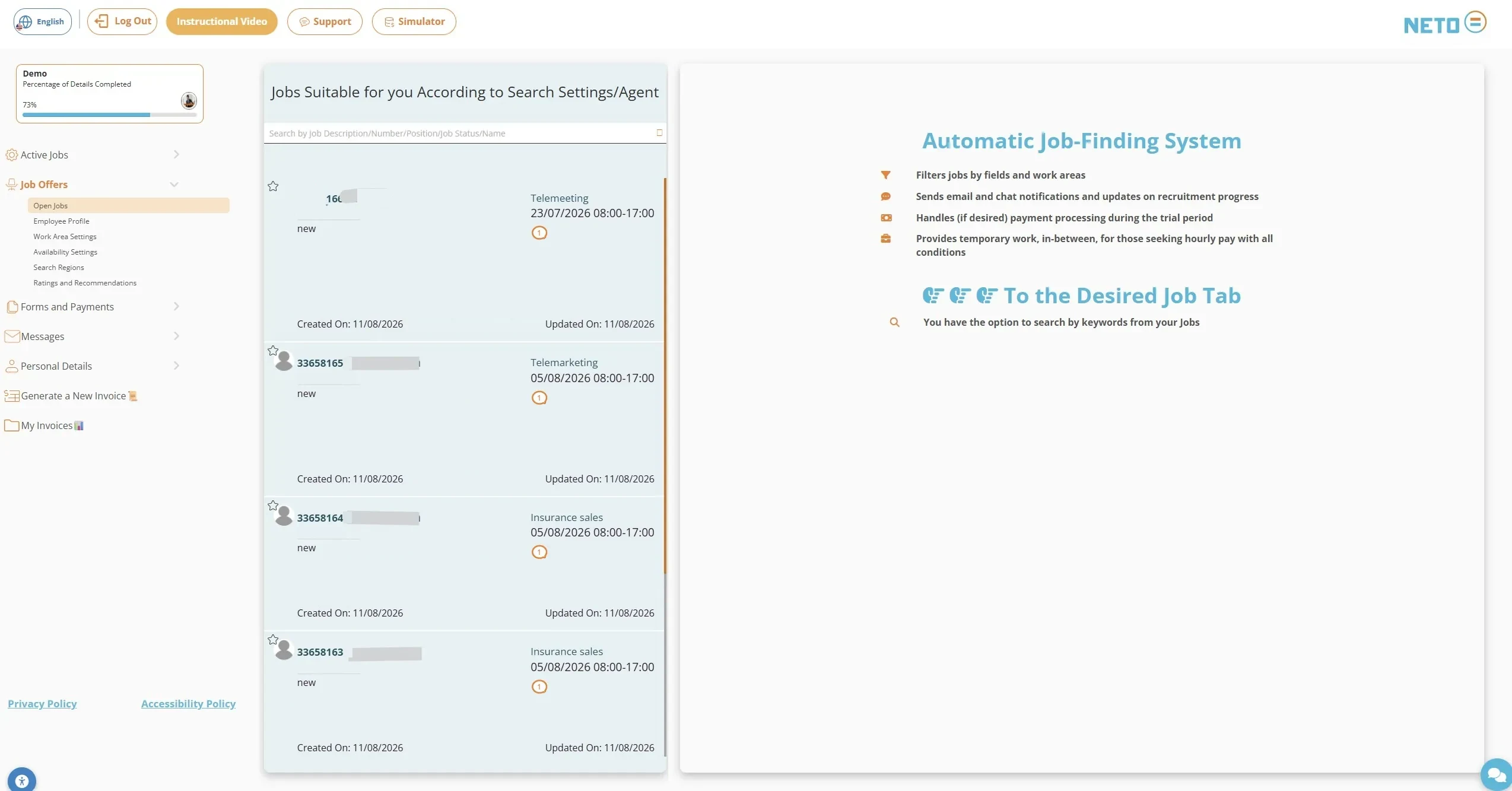Star job 33658163 as favorite
Screen dimensions: 1512x791
pyautogui.click(x=273, y=640)
